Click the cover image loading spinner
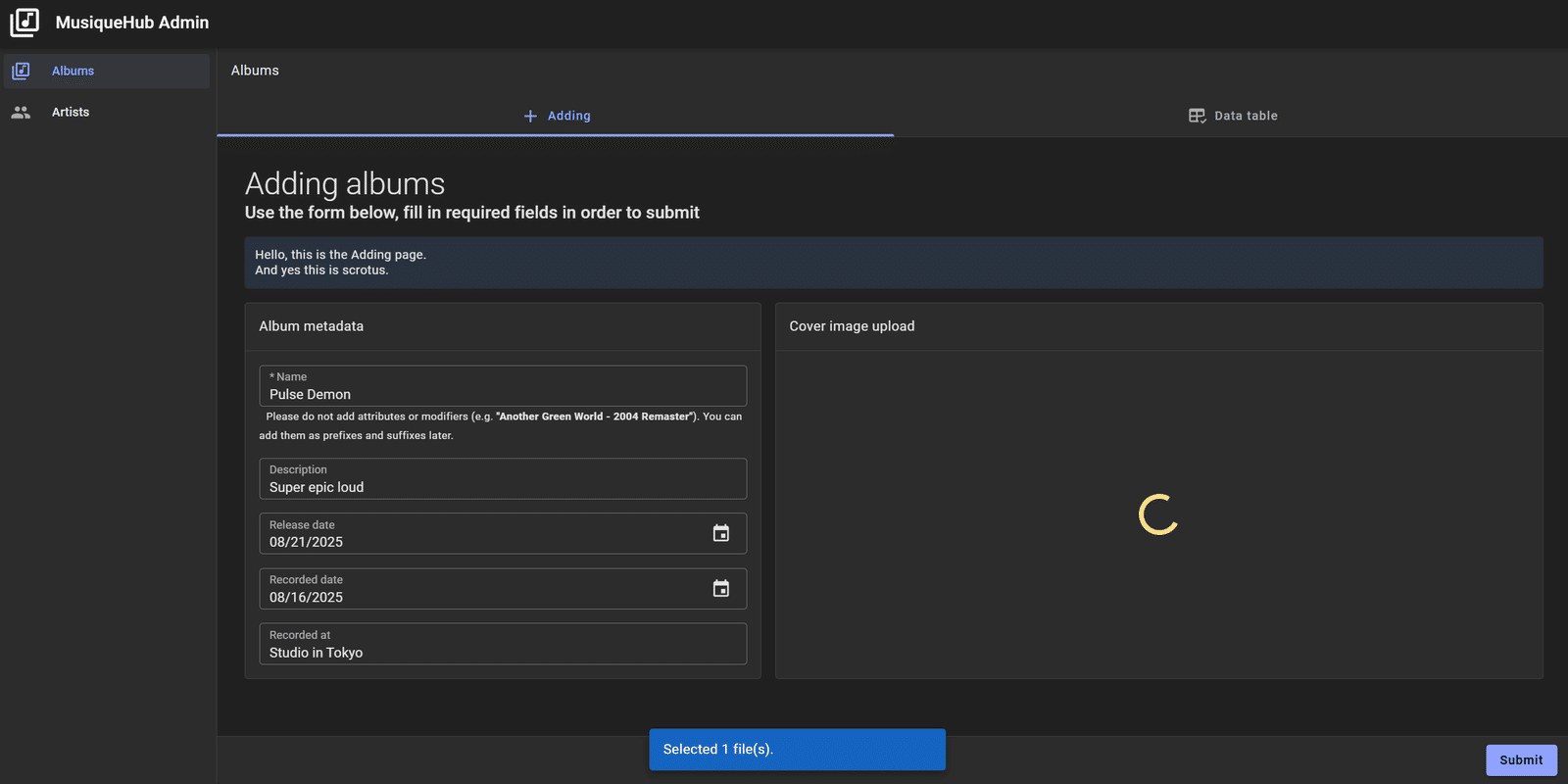1568x784 pixels. click(x=1158, y=514)
